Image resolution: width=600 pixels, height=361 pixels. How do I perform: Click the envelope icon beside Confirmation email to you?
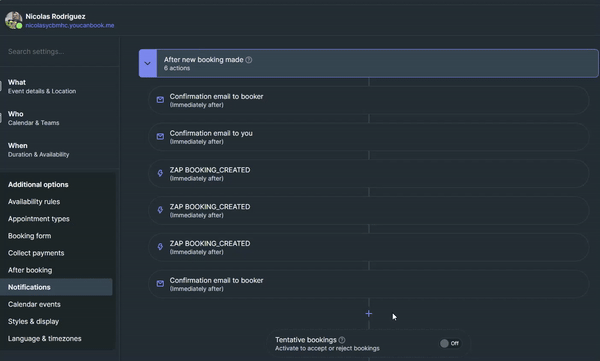tap(160, 137)
